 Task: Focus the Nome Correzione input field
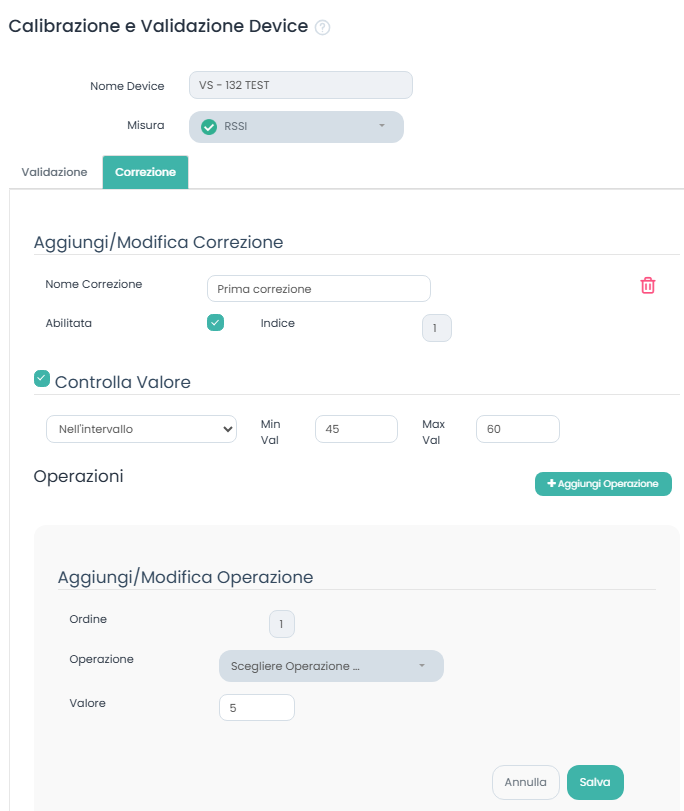click(318, 289)
